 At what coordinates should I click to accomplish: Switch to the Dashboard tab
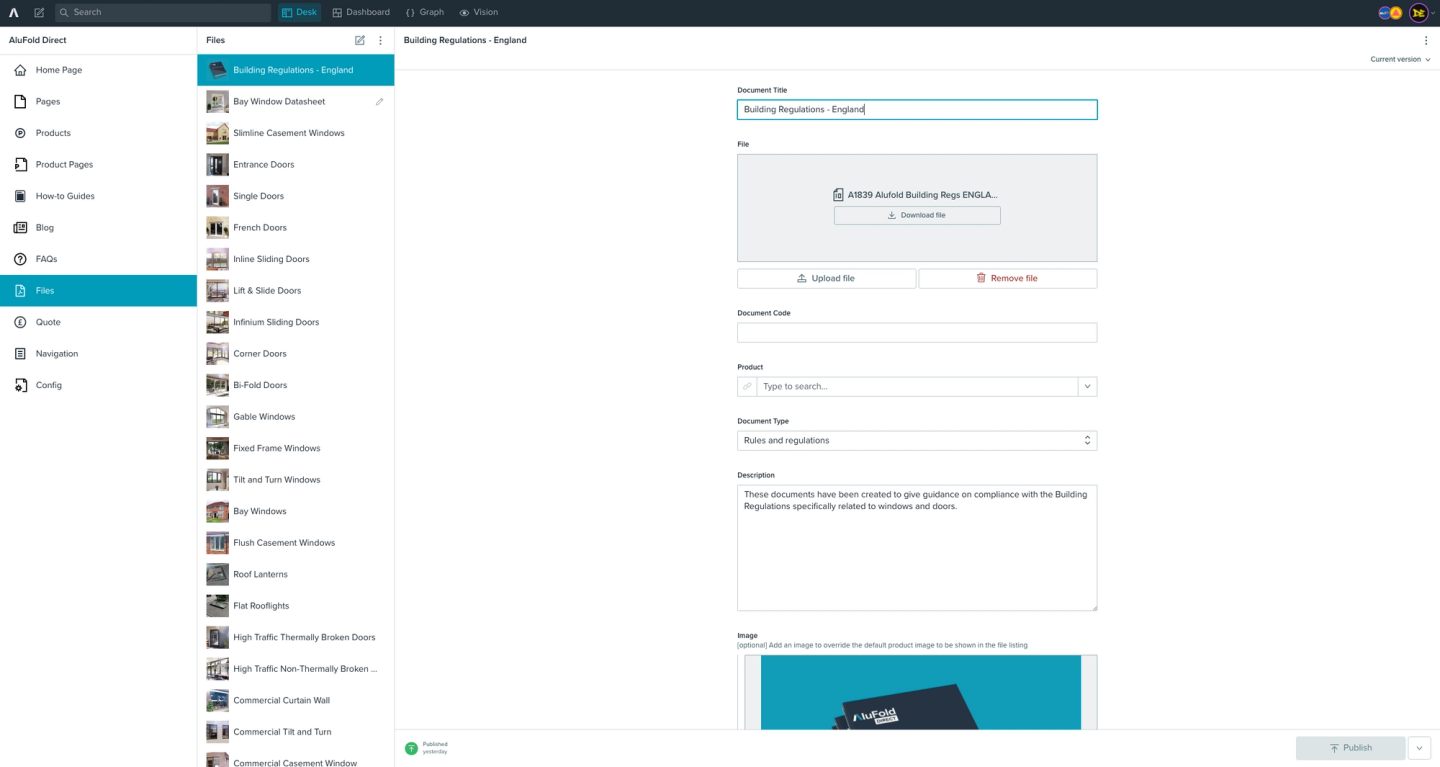(361, 12)
